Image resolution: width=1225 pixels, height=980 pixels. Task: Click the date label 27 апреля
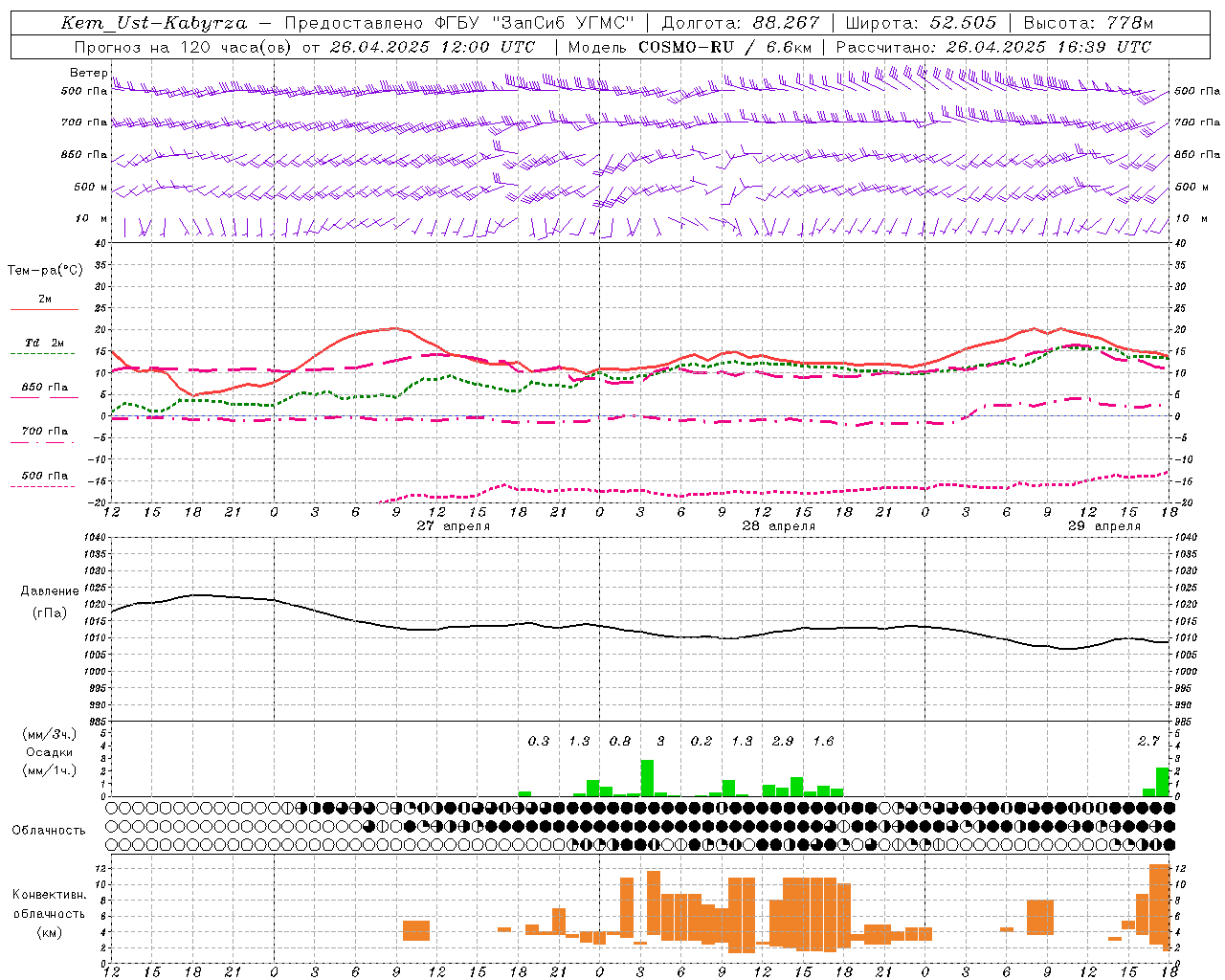click(x=454, y=525)
